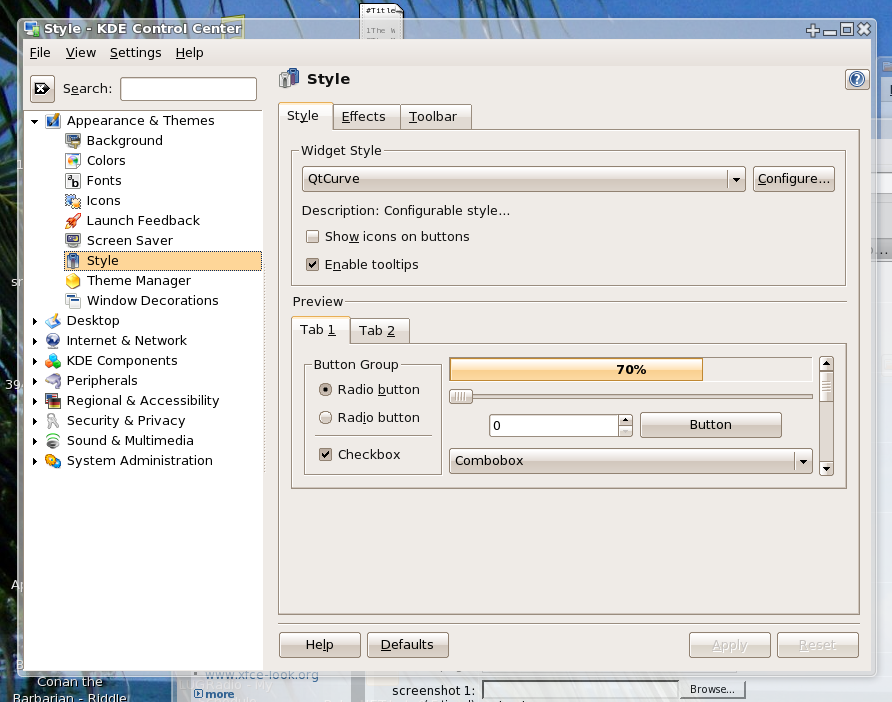Expand the Security & Privacy branch
Image resolution: width=892 pixels, height=702 pixels.
tap(35, 421)
